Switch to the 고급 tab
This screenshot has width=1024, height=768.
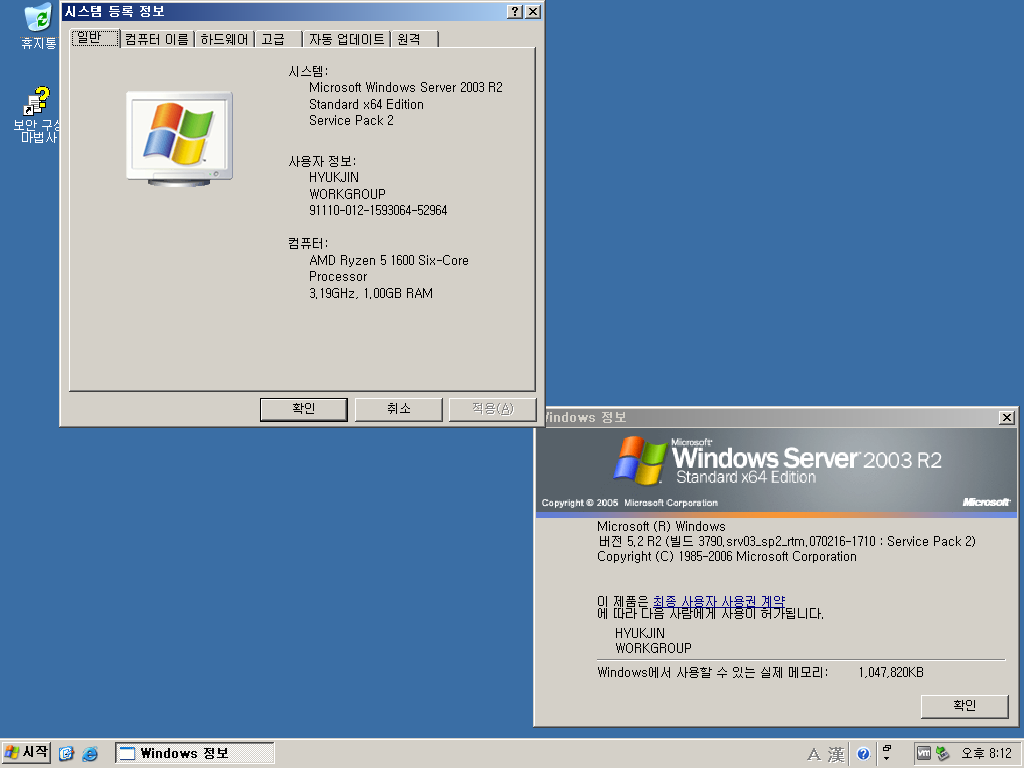[278, 39]
